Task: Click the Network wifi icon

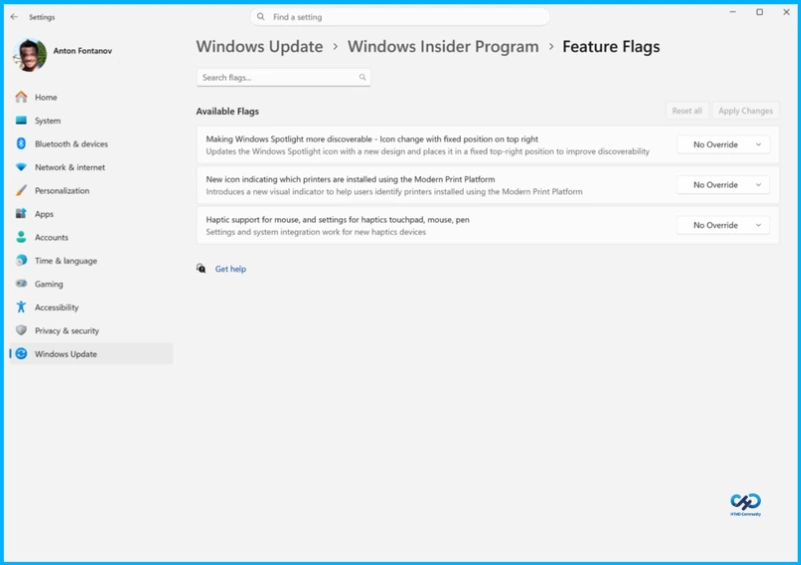Action: pyautogui.click(x=21, y=167)
